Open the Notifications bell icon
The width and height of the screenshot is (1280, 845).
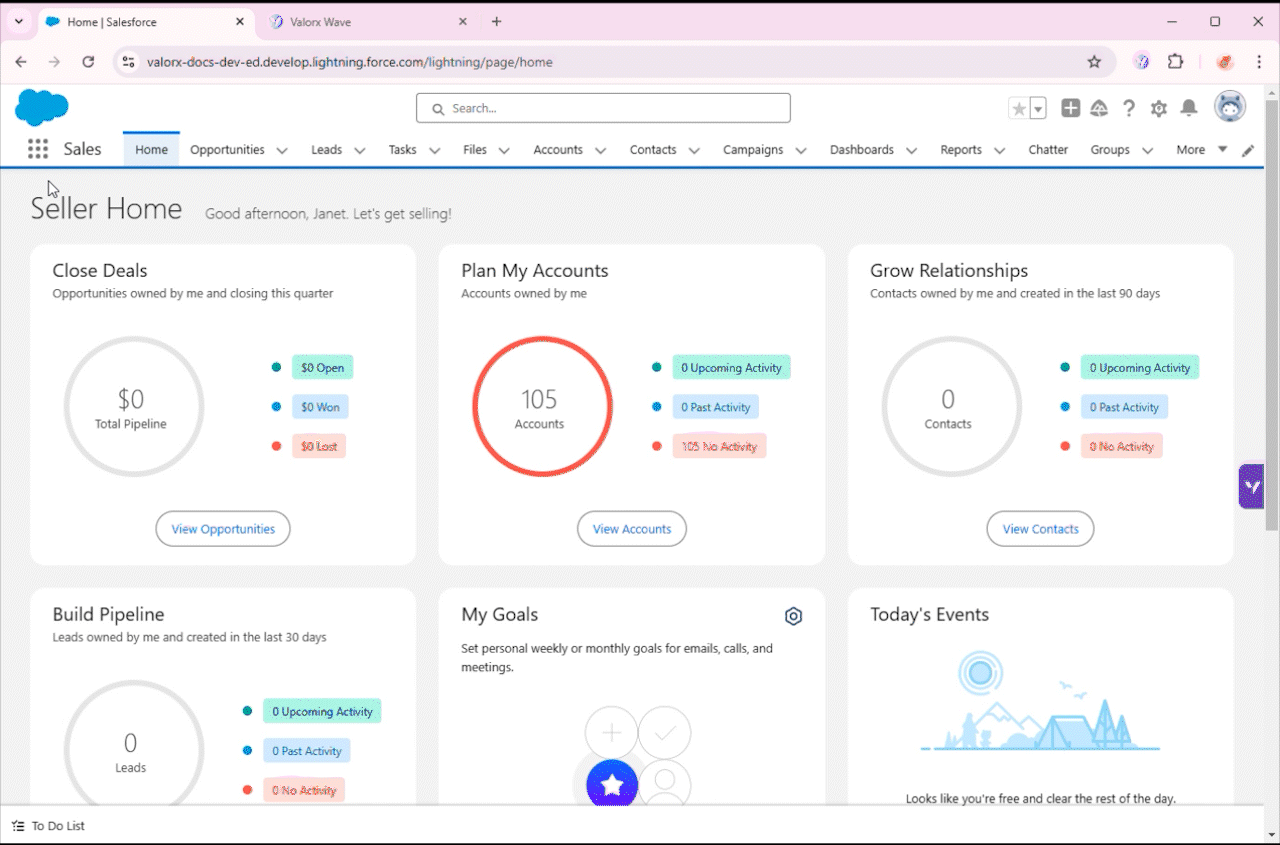[1189, 108]
